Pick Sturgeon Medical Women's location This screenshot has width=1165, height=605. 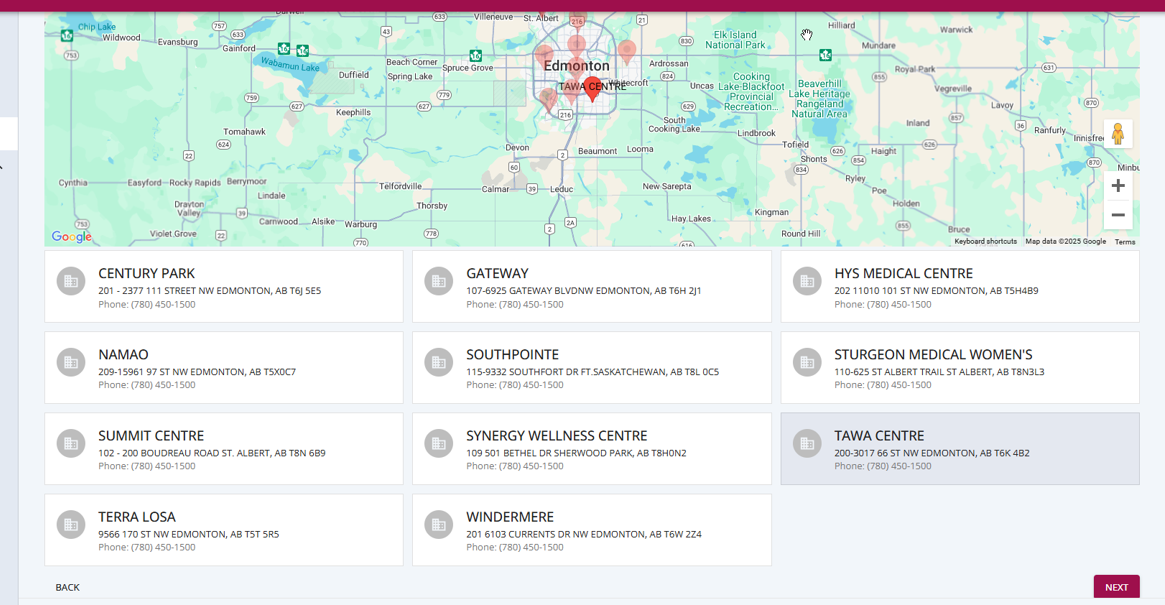click(959, 367)
